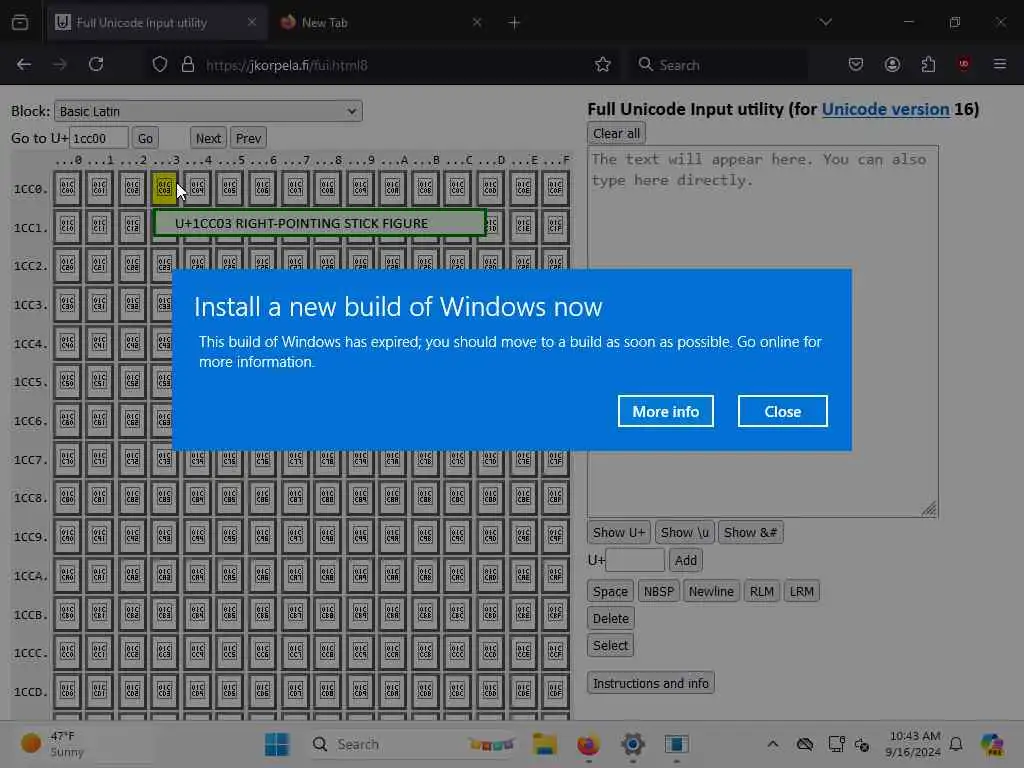1024x768 pixels.
Task: Click the Go button
Action: coord(145,138)
